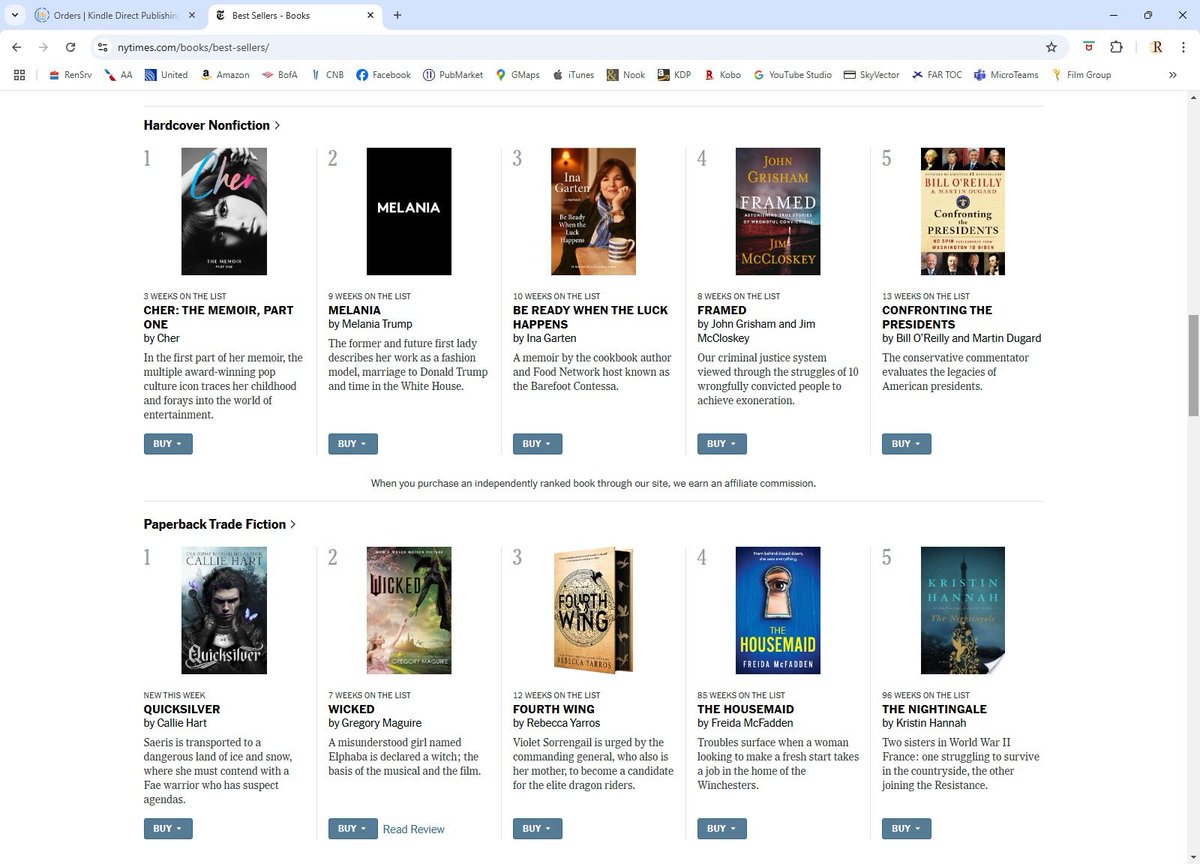The image size is (1200, 864).
Task: Open the PubMarket bookmark
Action: coord(453,75)
